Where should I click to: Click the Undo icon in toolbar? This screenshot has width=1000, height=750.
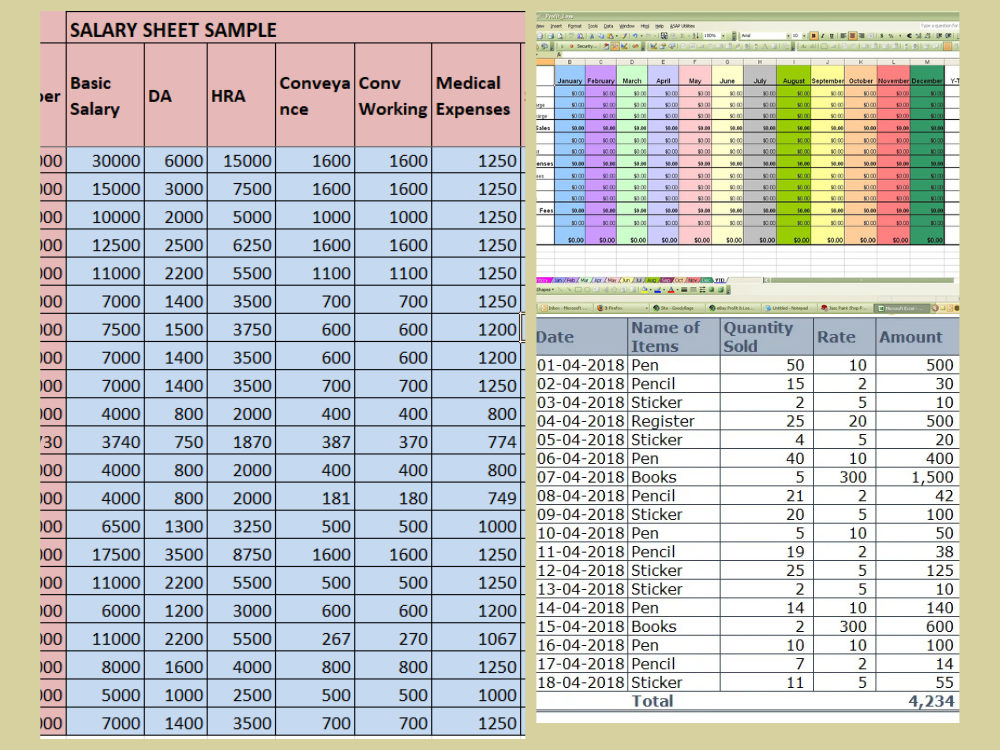coord(635,36)
